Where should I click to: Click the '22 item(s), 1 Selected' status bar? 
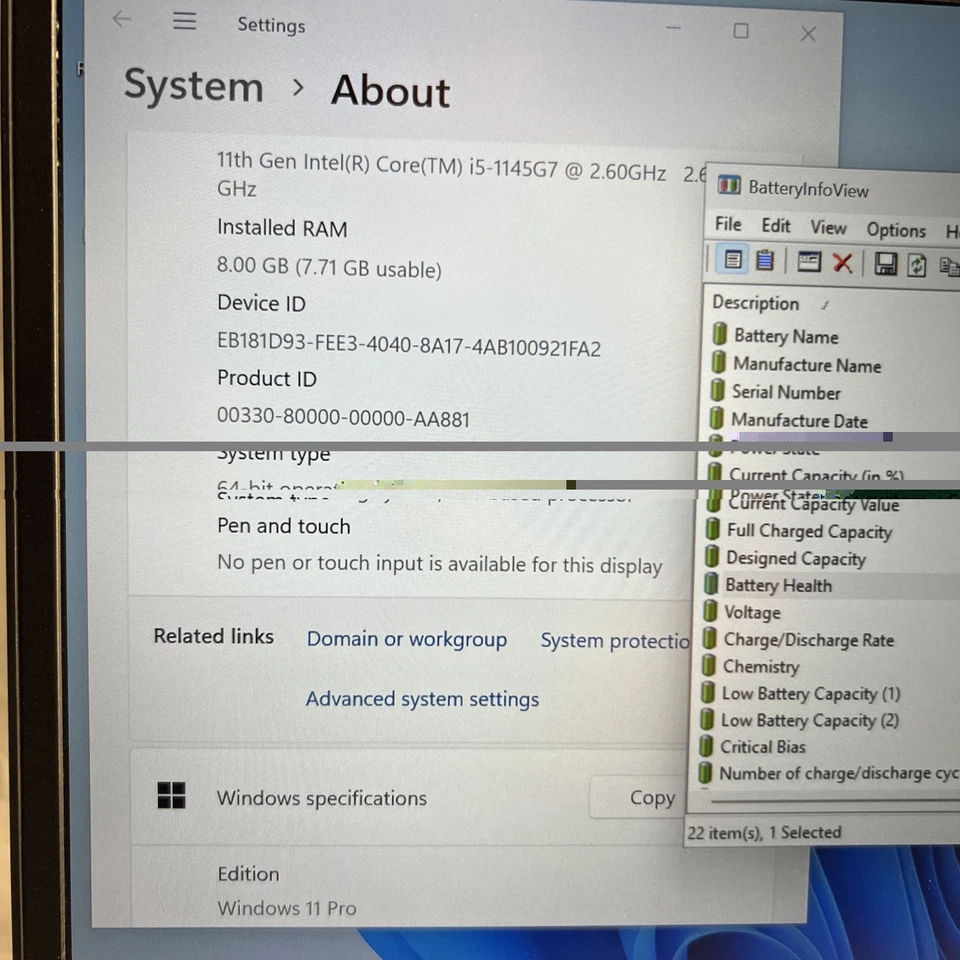pyautogui.click(x=763, y=832)
